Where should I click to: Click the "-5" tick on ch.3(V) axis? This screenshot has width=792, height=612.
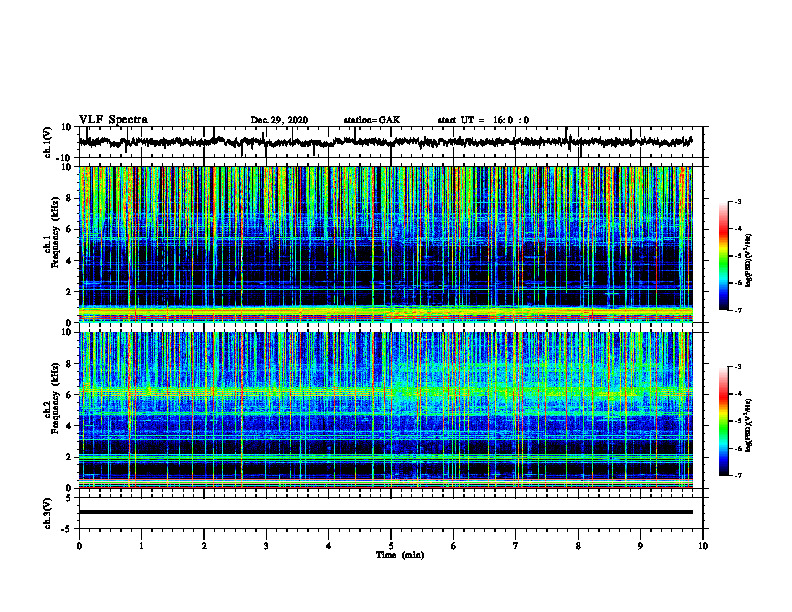[67, 529]
